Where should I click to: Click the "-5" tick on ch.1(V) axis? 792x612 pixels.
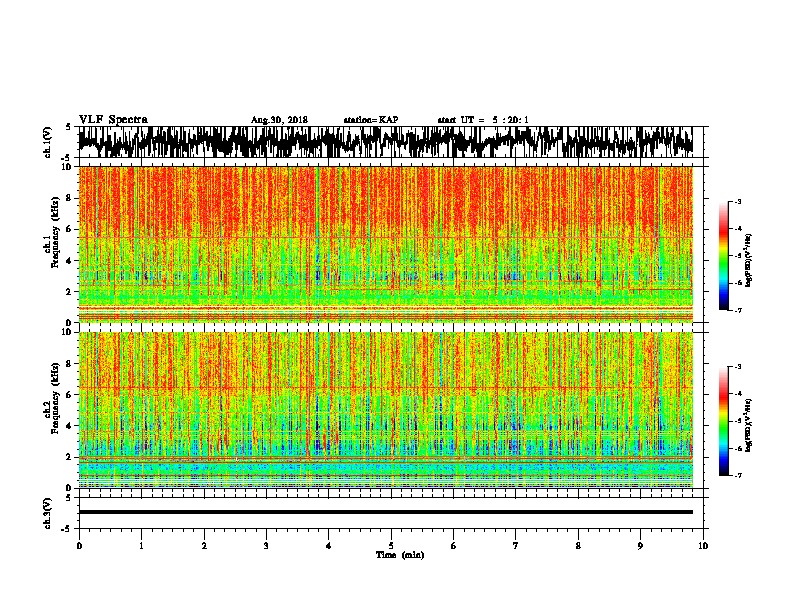[67, 158]
